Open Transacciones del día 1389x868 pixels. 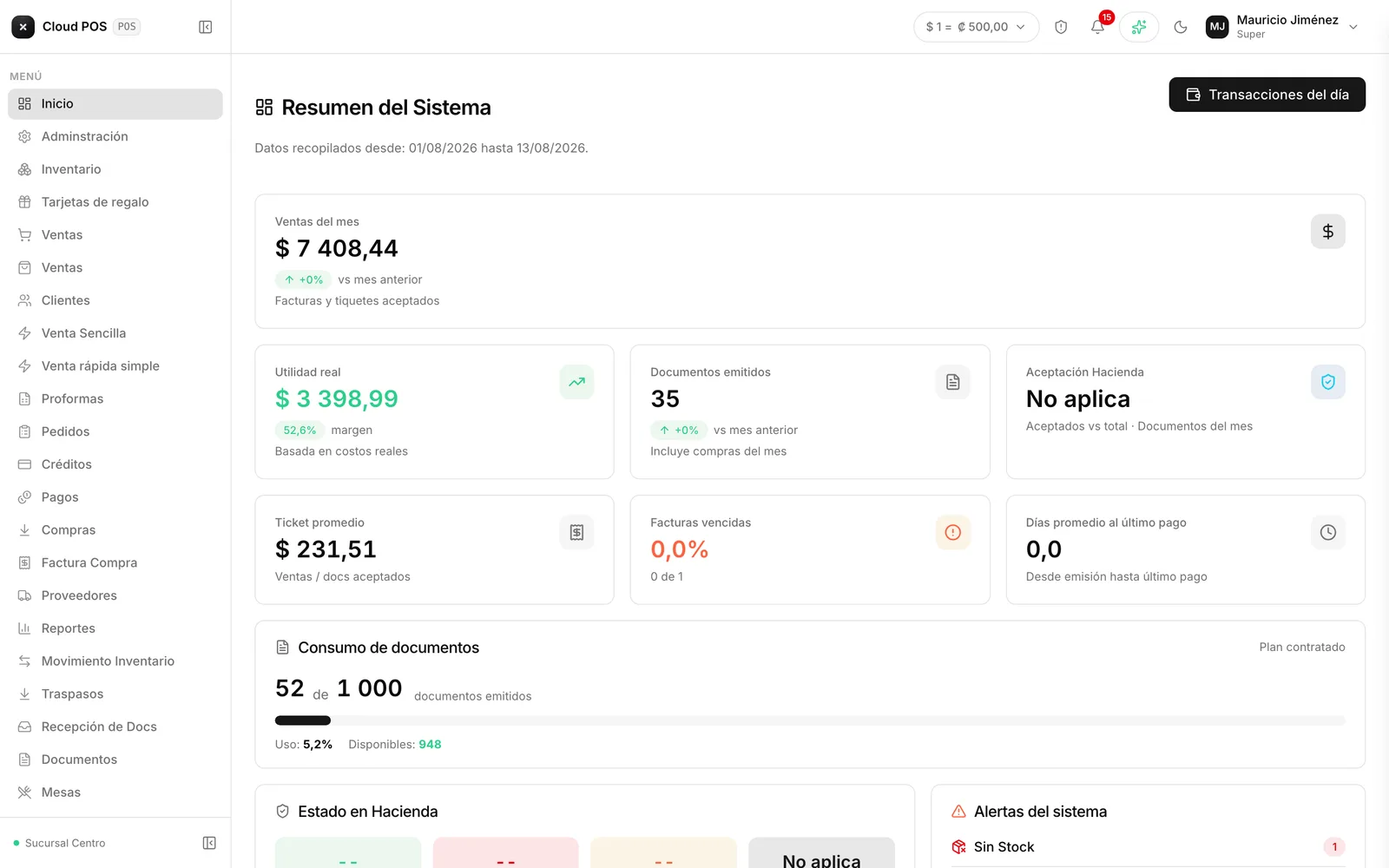(1267, 95)
